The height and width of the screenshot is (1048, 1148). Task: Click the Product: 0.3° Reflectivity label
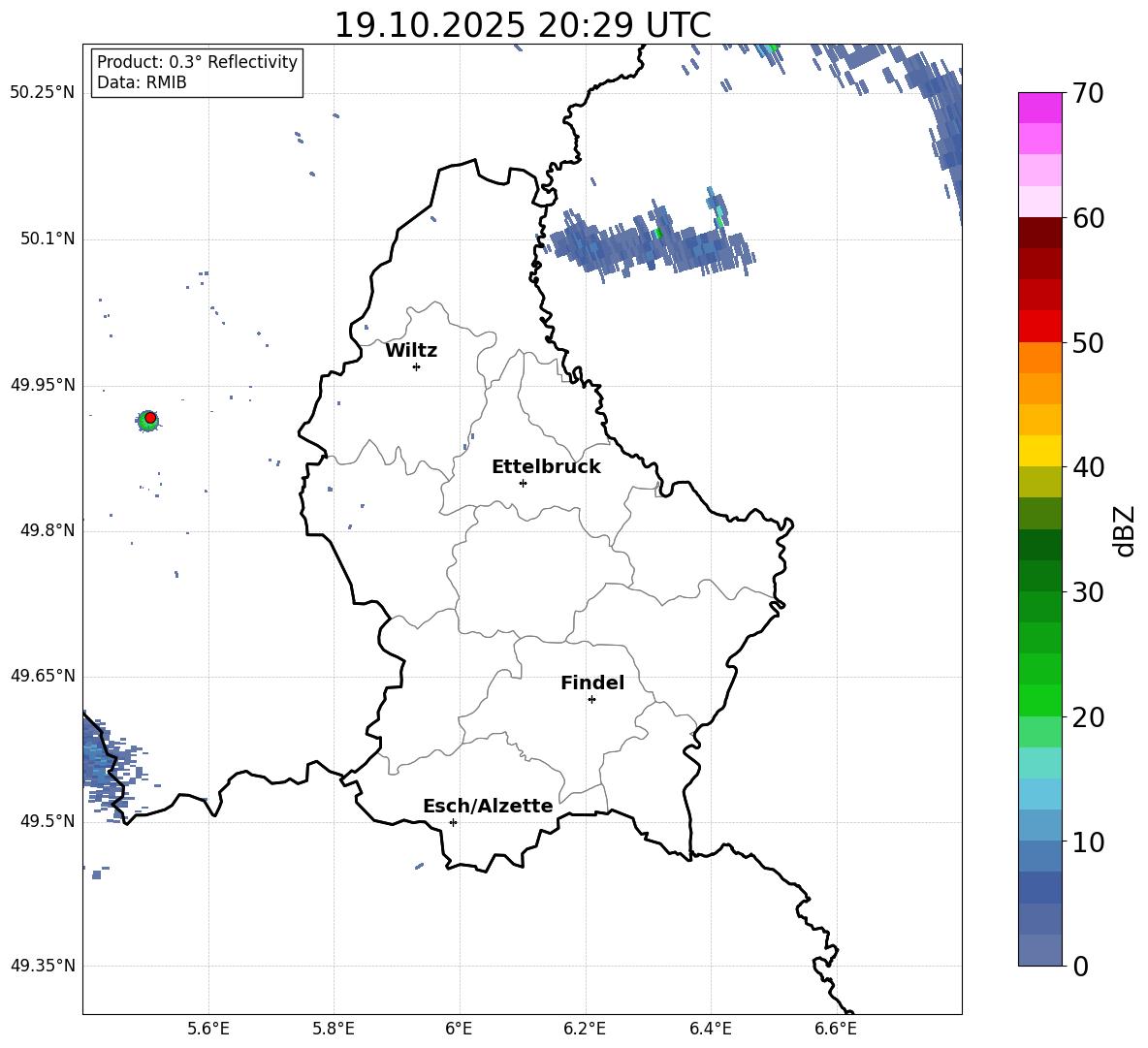tap(197, 62)
